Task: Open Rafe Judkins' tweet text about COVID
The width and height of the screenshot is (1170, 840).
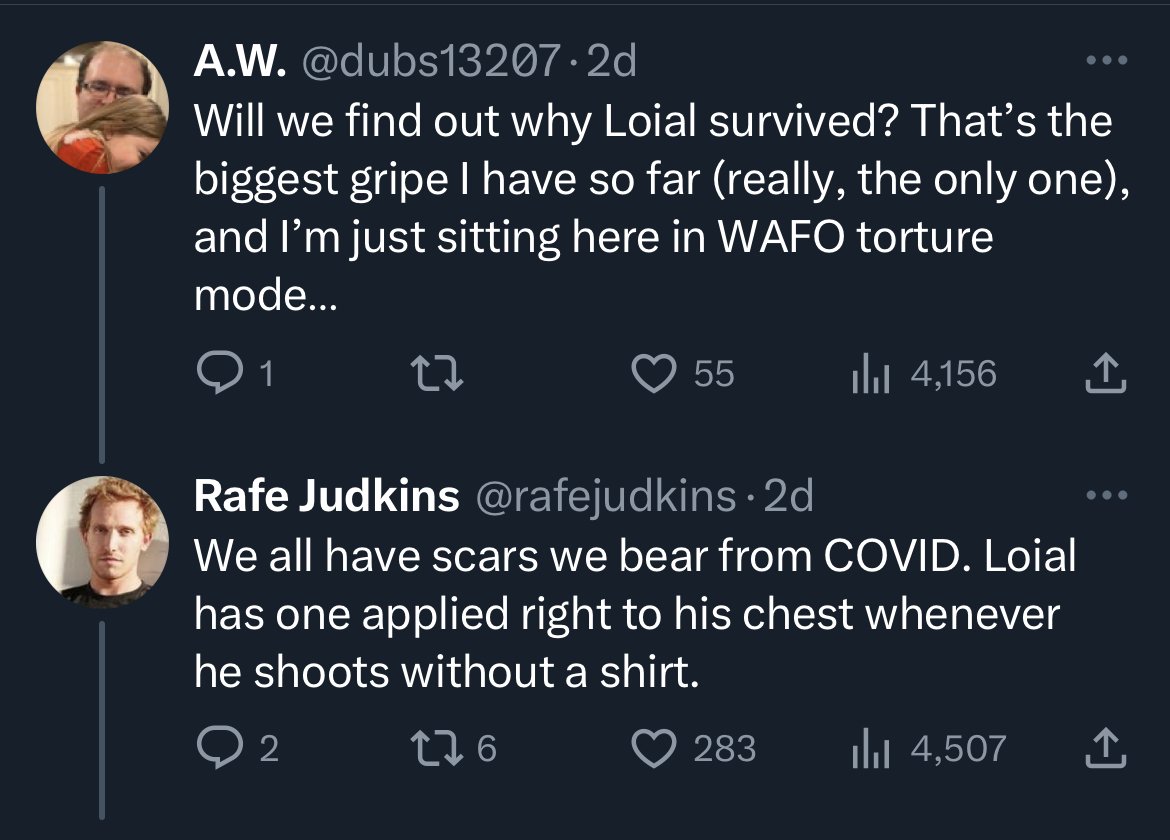Action: pyautogui.click(x=630, y=614)
